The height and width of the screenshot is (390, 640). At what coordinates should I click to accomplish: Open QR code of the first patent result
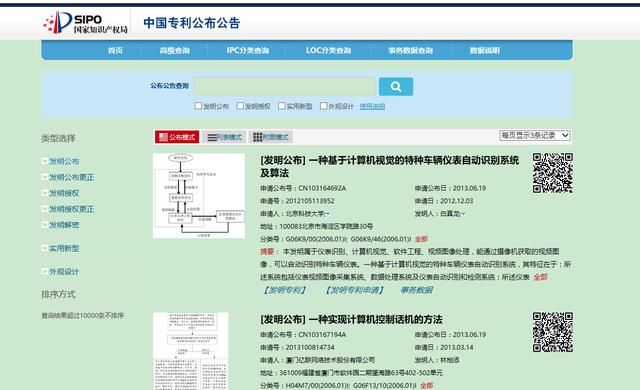click(x=553, y=173)
